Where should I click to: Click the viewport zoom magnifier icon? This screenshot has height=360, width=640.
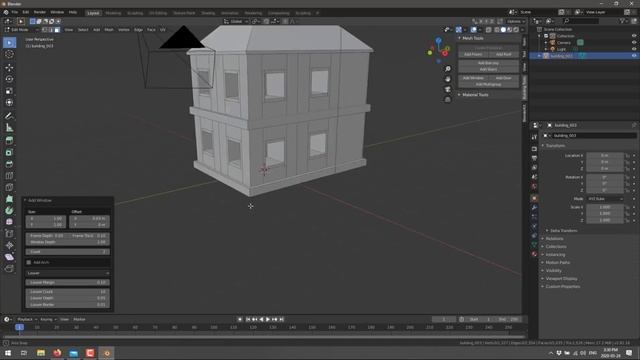pyautogui.click(x=448, y=69)
